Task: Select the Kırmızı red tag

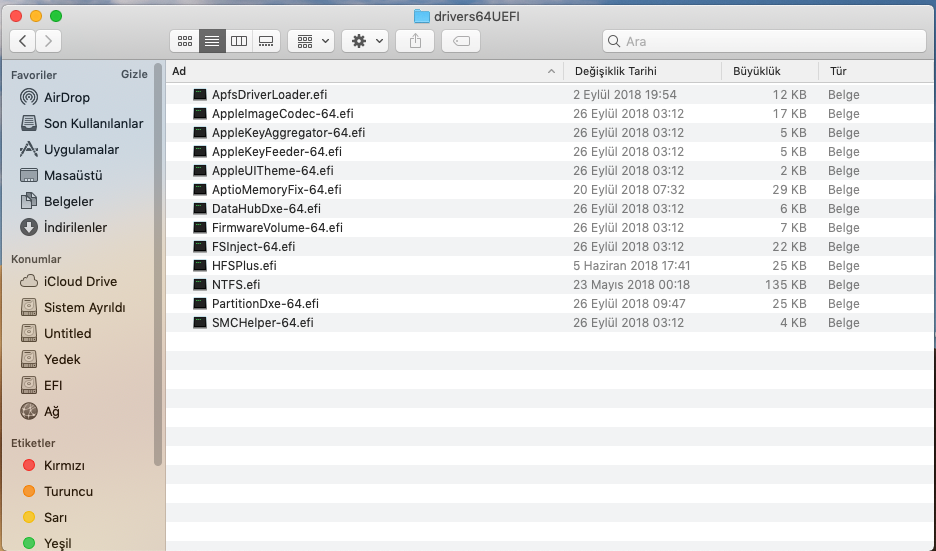Action: 64,466
